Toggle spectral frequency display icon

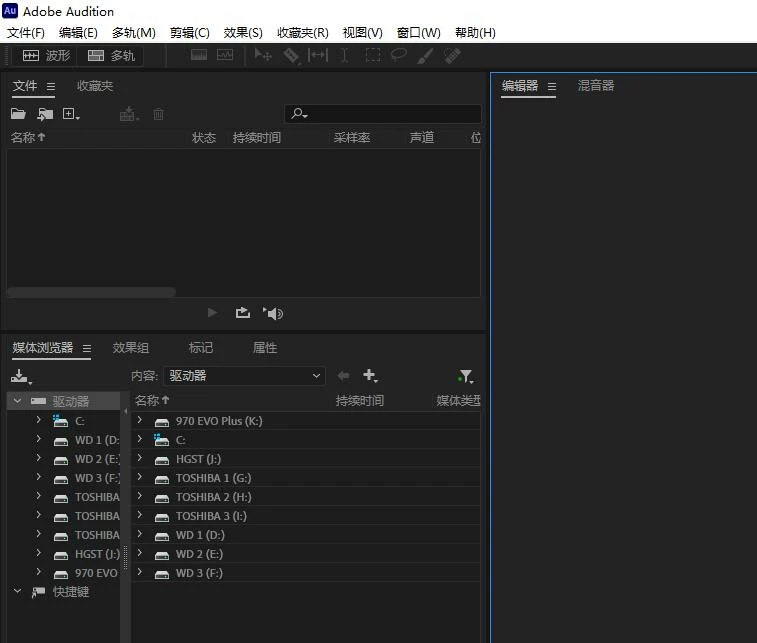[x=199, y=55]
